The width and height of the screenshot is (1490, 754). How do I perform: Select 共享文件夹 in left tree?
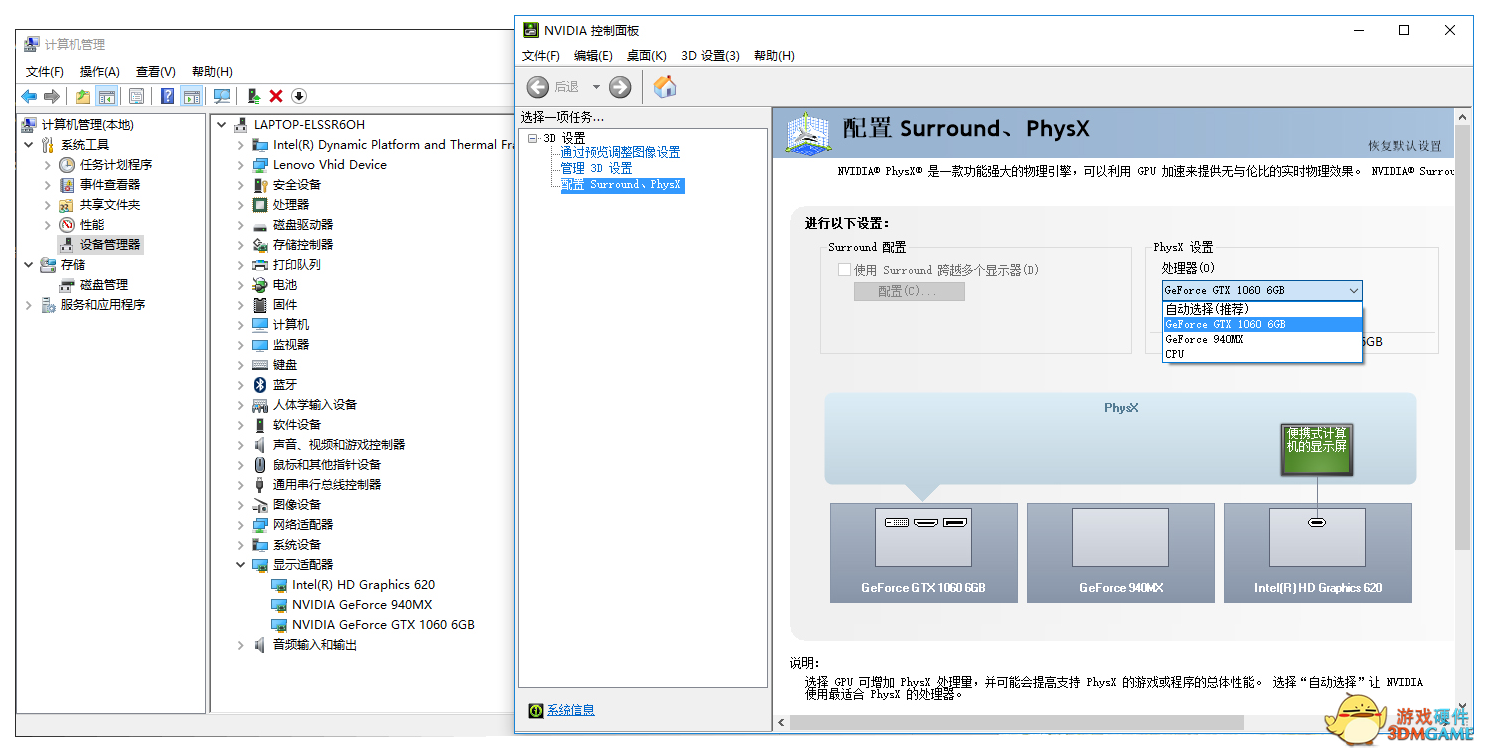(110, 205)
